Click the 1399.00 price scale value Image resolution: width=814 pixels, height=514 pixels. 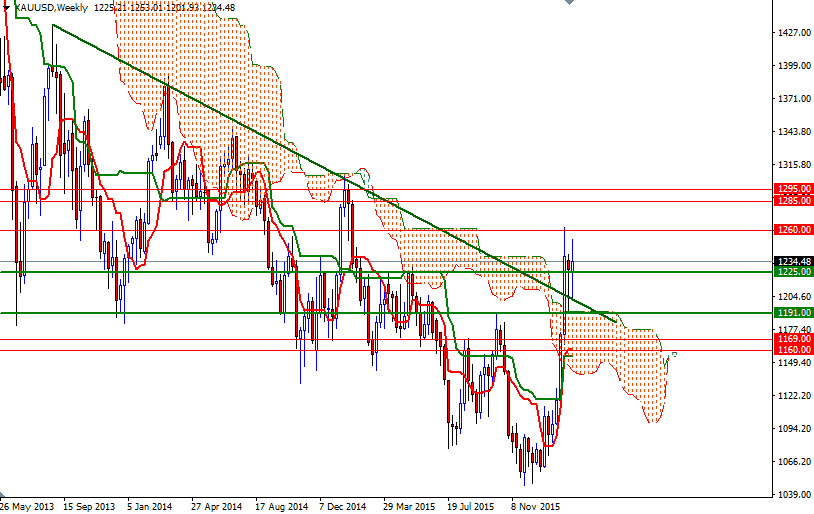pos(794,65)
